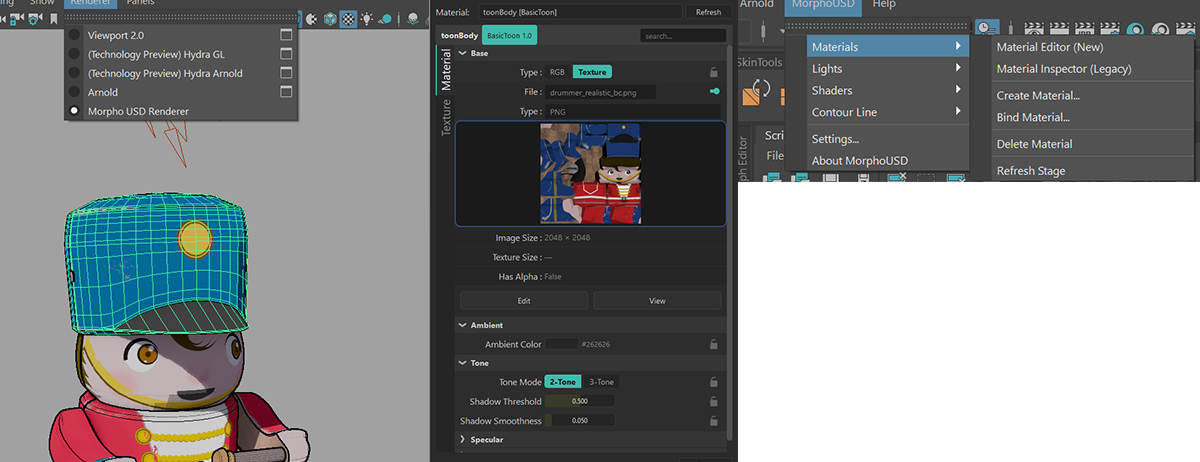Open the option box for Viewport 2.0
The image size is (1200, 462).
click(286, 35)
